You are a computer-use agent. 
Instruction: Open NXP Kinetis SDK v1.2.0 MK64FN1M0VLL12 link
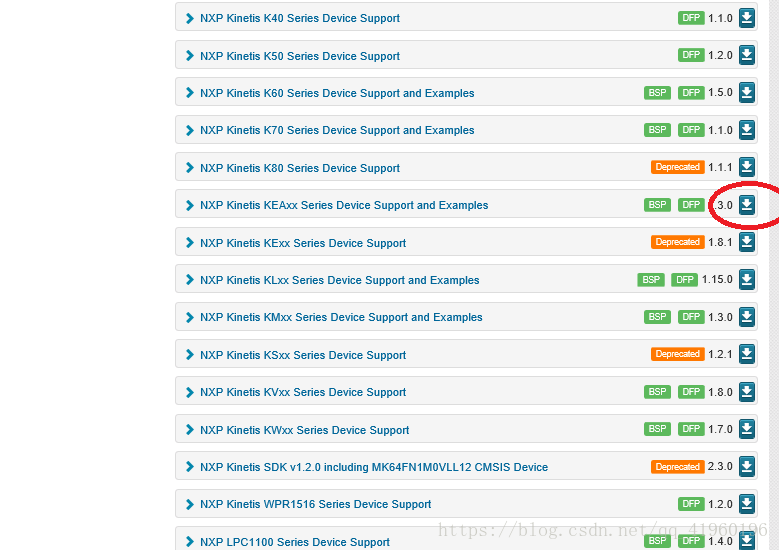(x=374, y=467)
